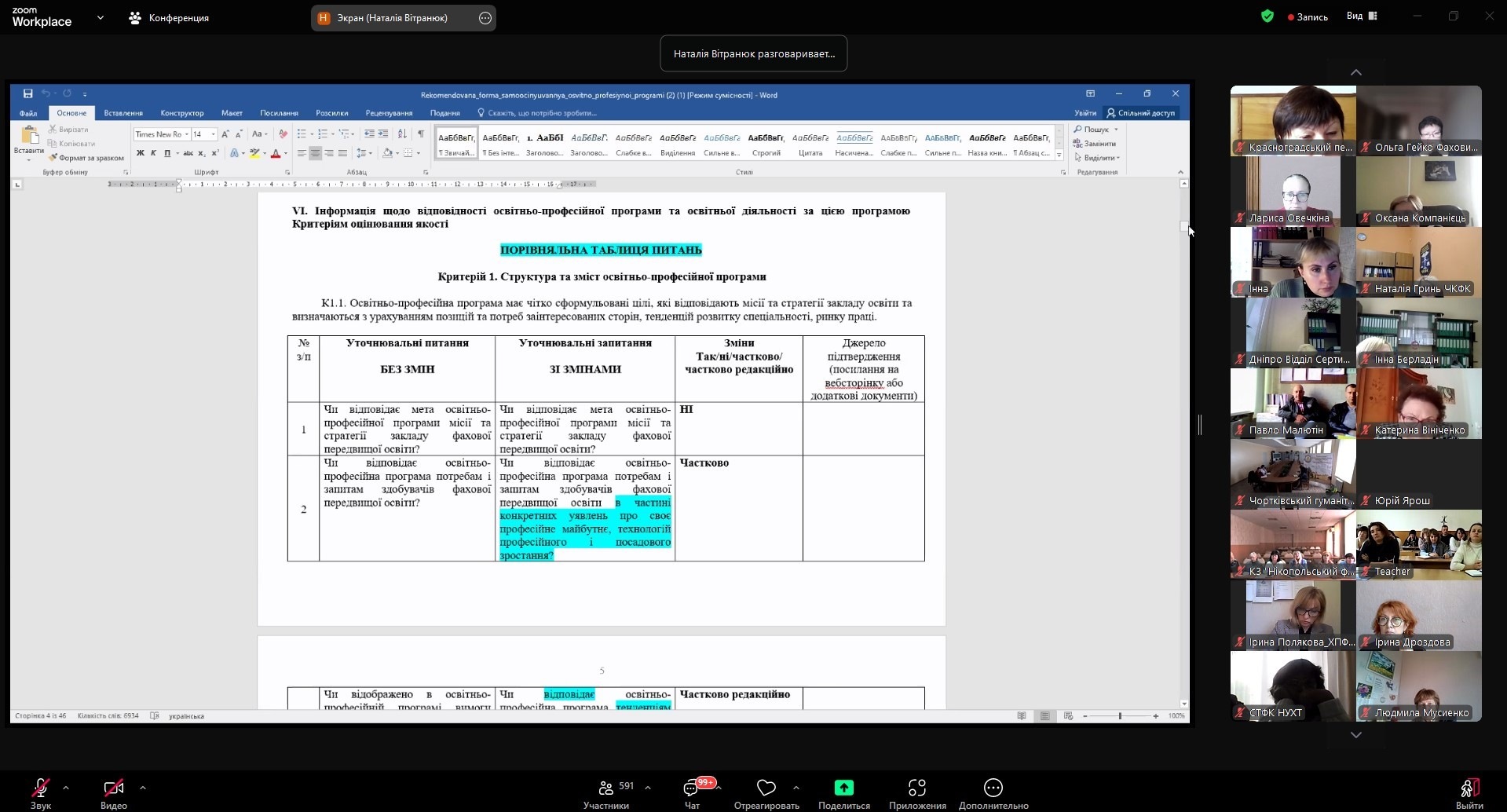Open the Zoom Workplace dropdown arrow
This screenshot has height=812, width=1507.
pos(101,17)
